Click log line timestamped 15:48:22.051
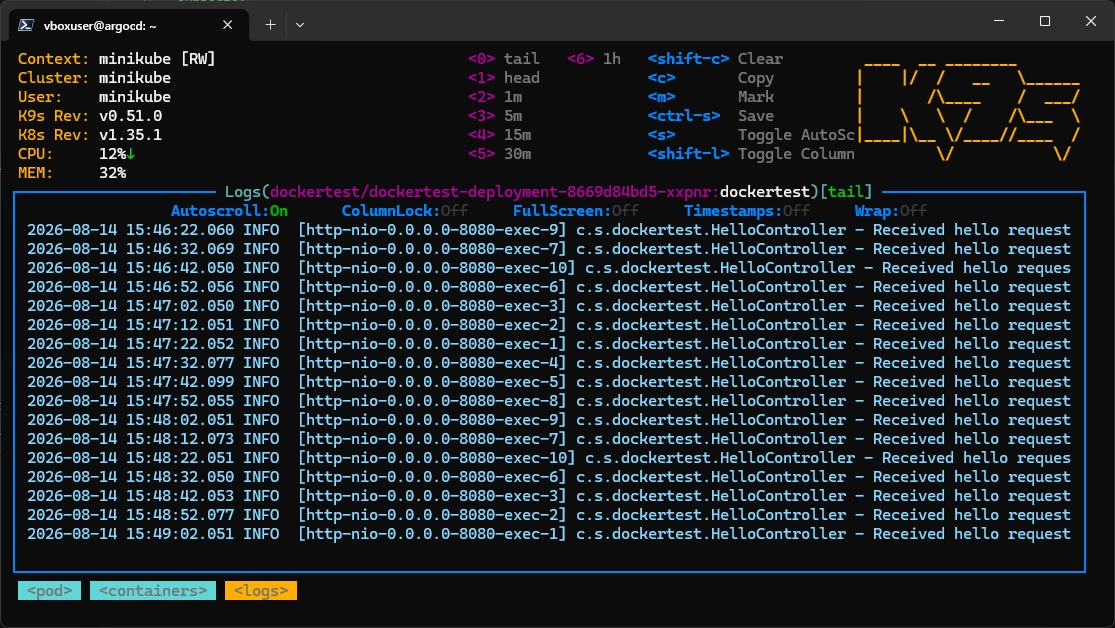 (549, 458)
